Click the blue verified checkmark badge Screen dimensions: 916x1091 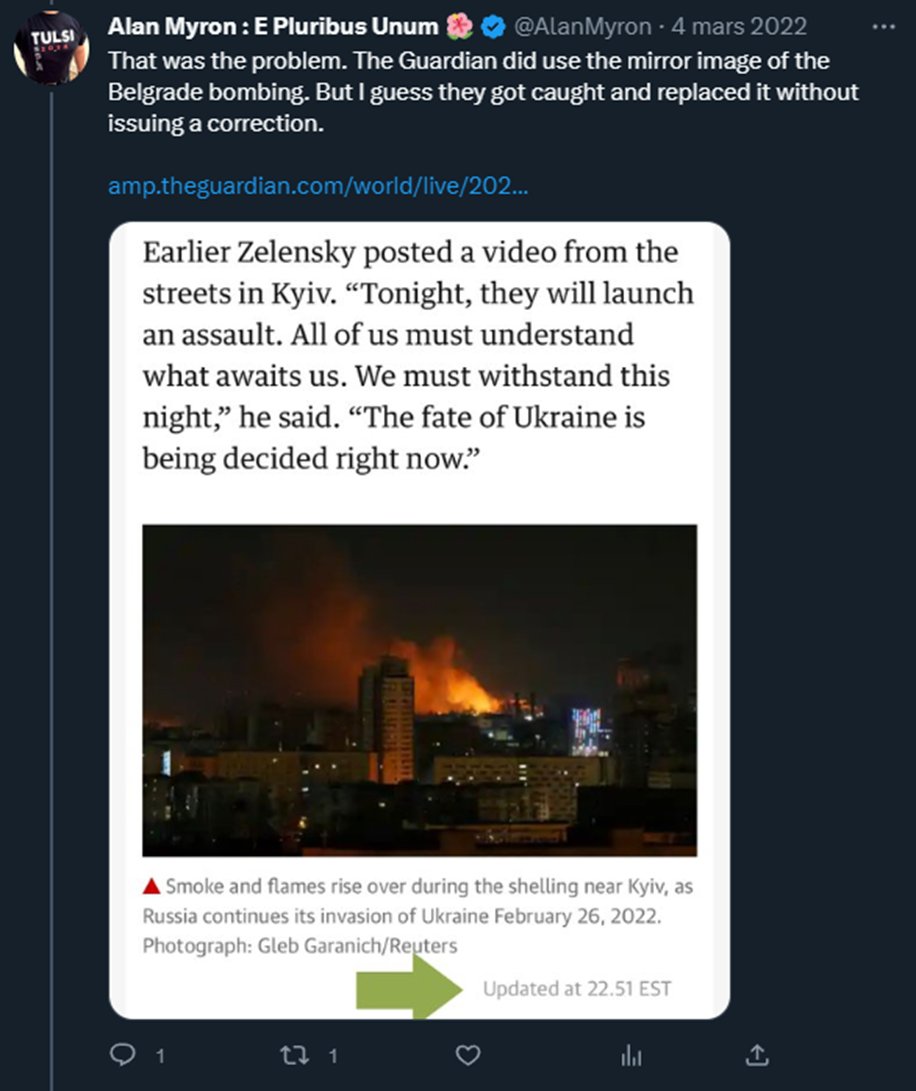coord(494,27)
